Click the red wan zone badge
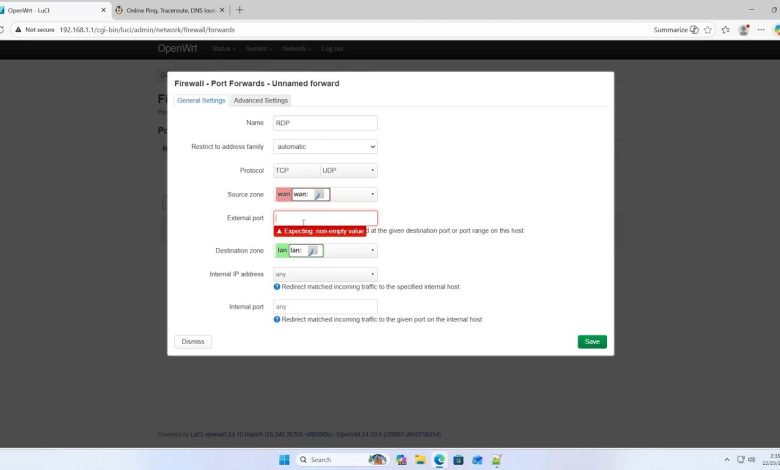 pos(284,194)
